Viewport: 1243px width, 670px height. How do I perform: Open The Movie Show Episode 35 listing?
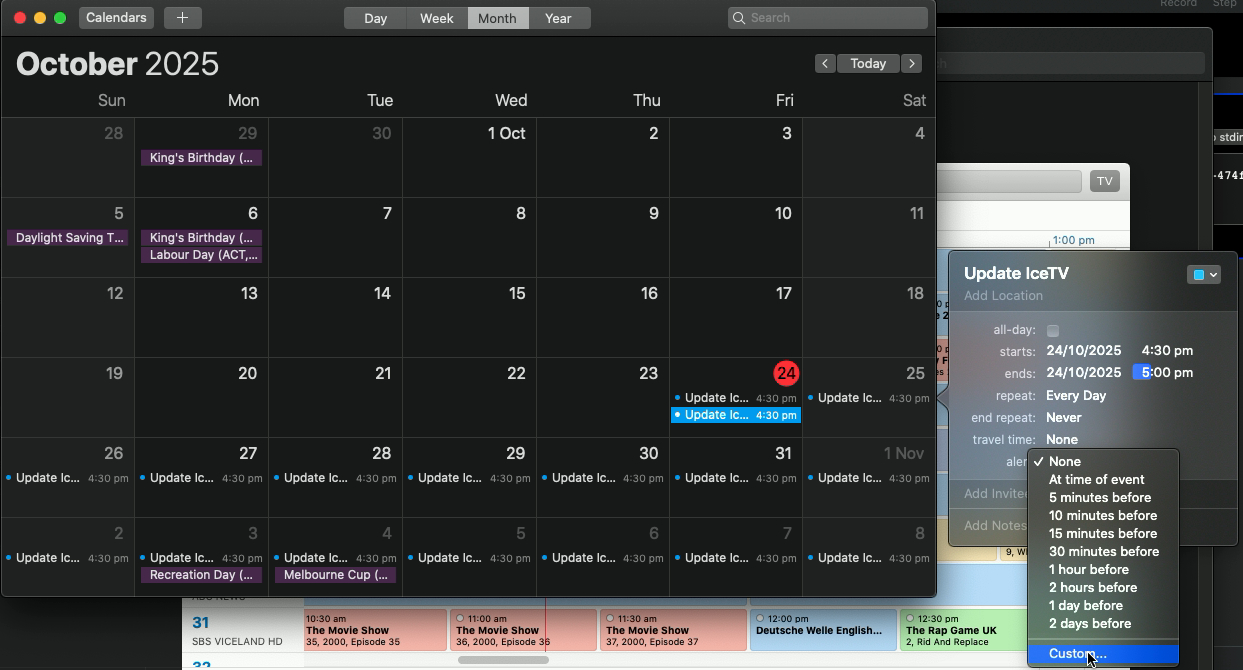tap(375, 630)
